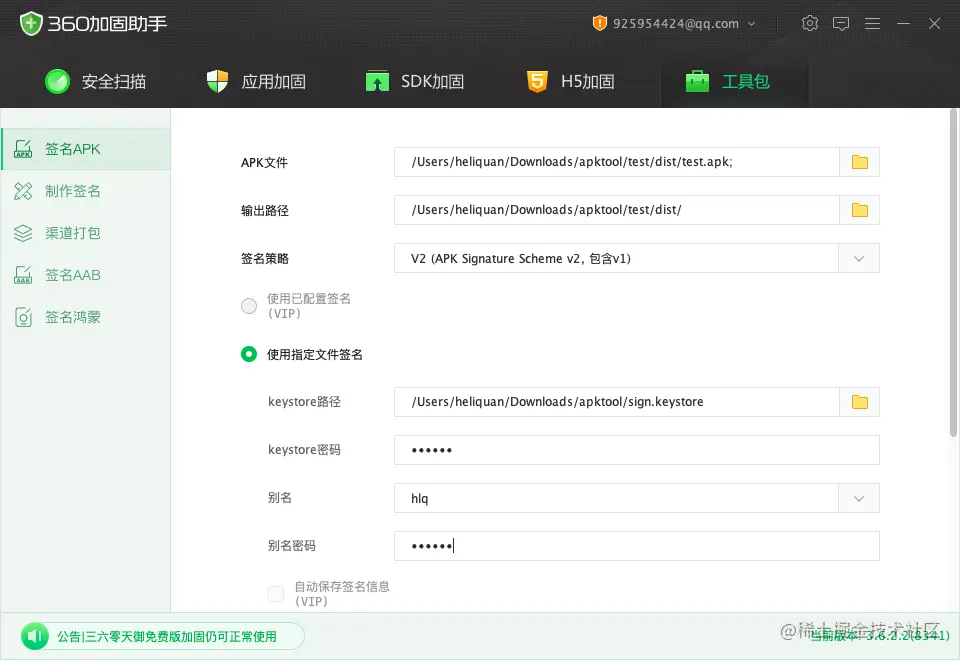
Task: Open the hamburger main menu icon
Action: (x=872, y=23)
